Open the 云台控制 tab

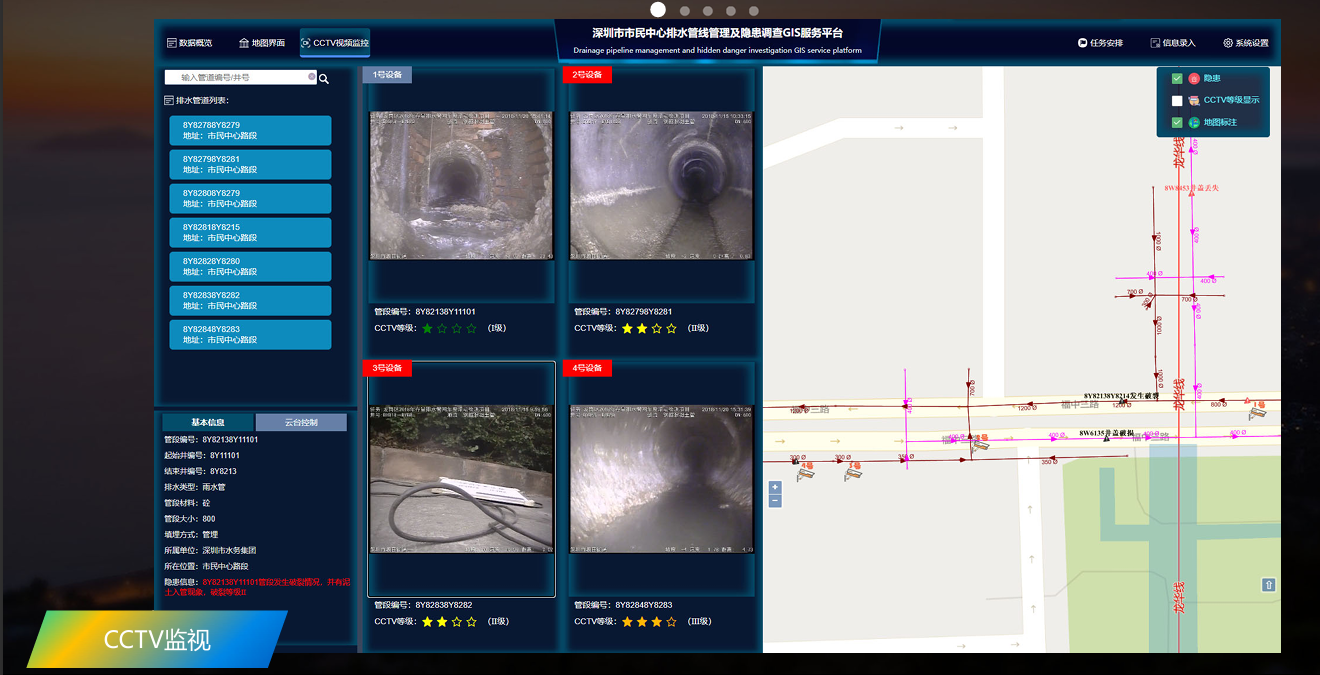coord(301,422)
